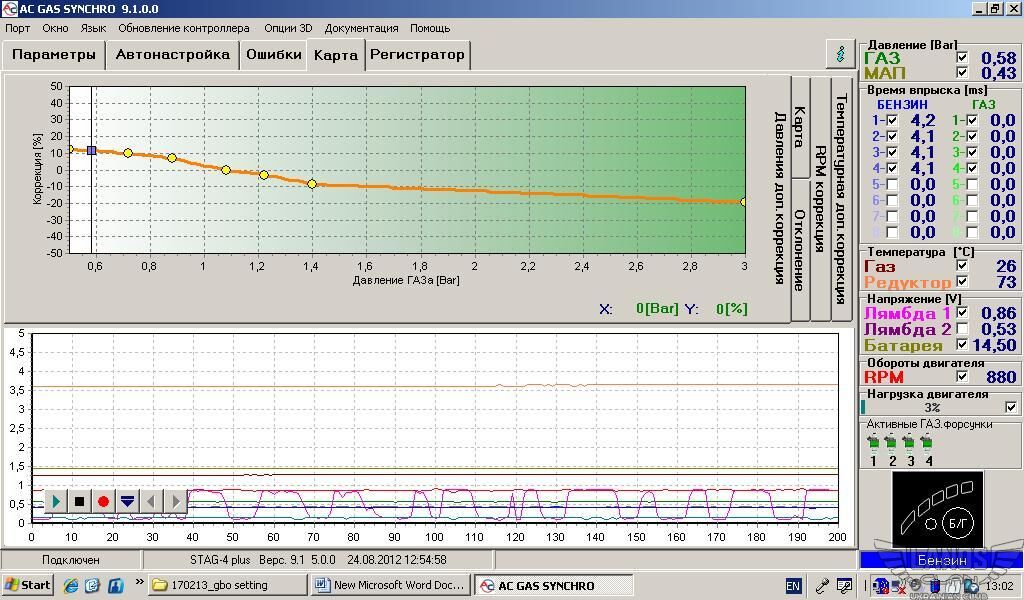Select the RPM коррекция vertical tab

coord(820,200)
